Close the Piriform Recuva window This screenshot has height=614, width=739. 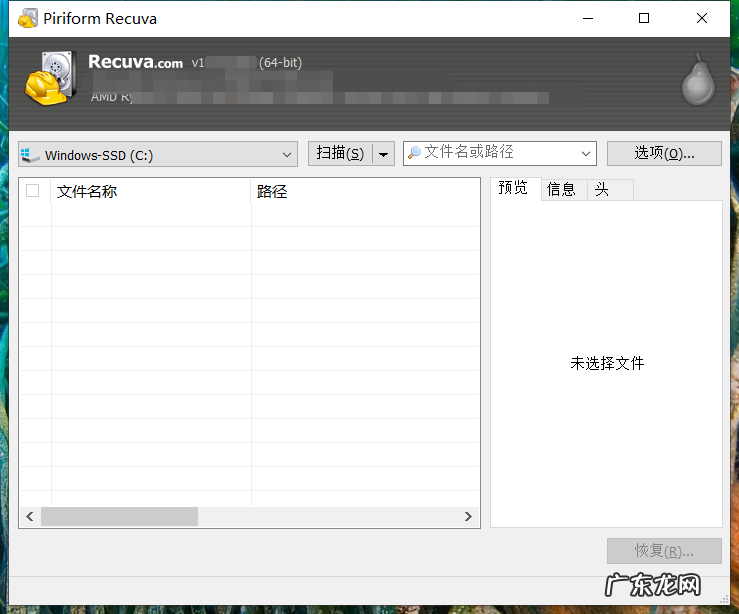[700, 18]
